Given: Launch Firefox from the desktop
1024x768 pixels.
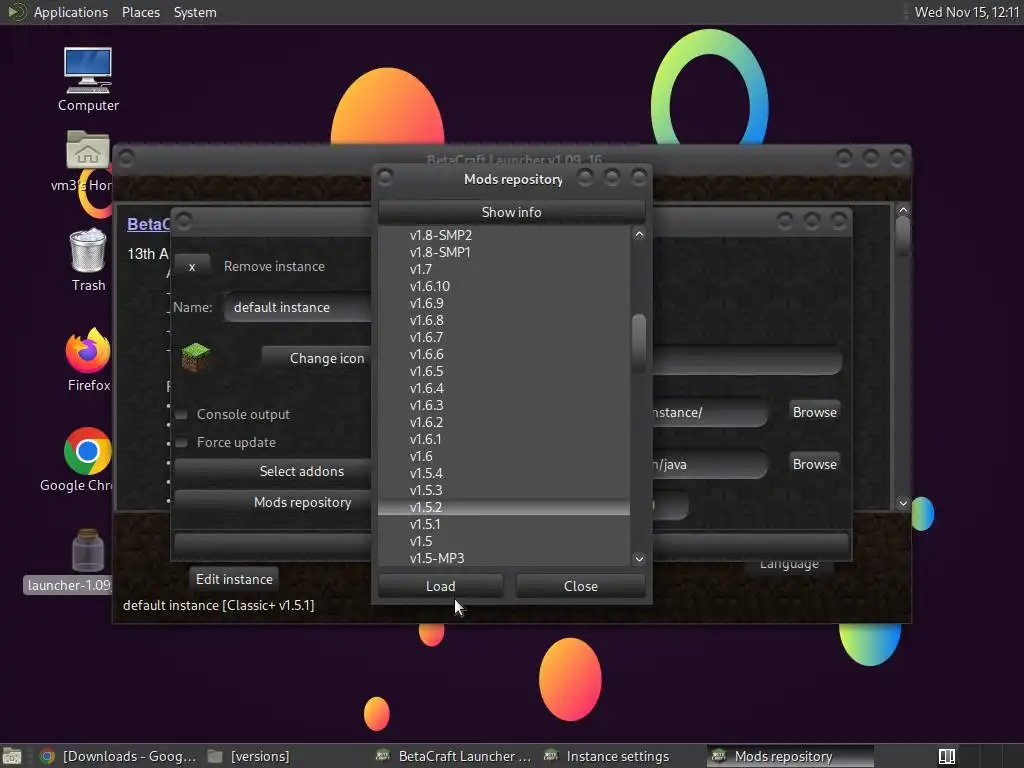Looking at the screenshot, I should point(88,351).
